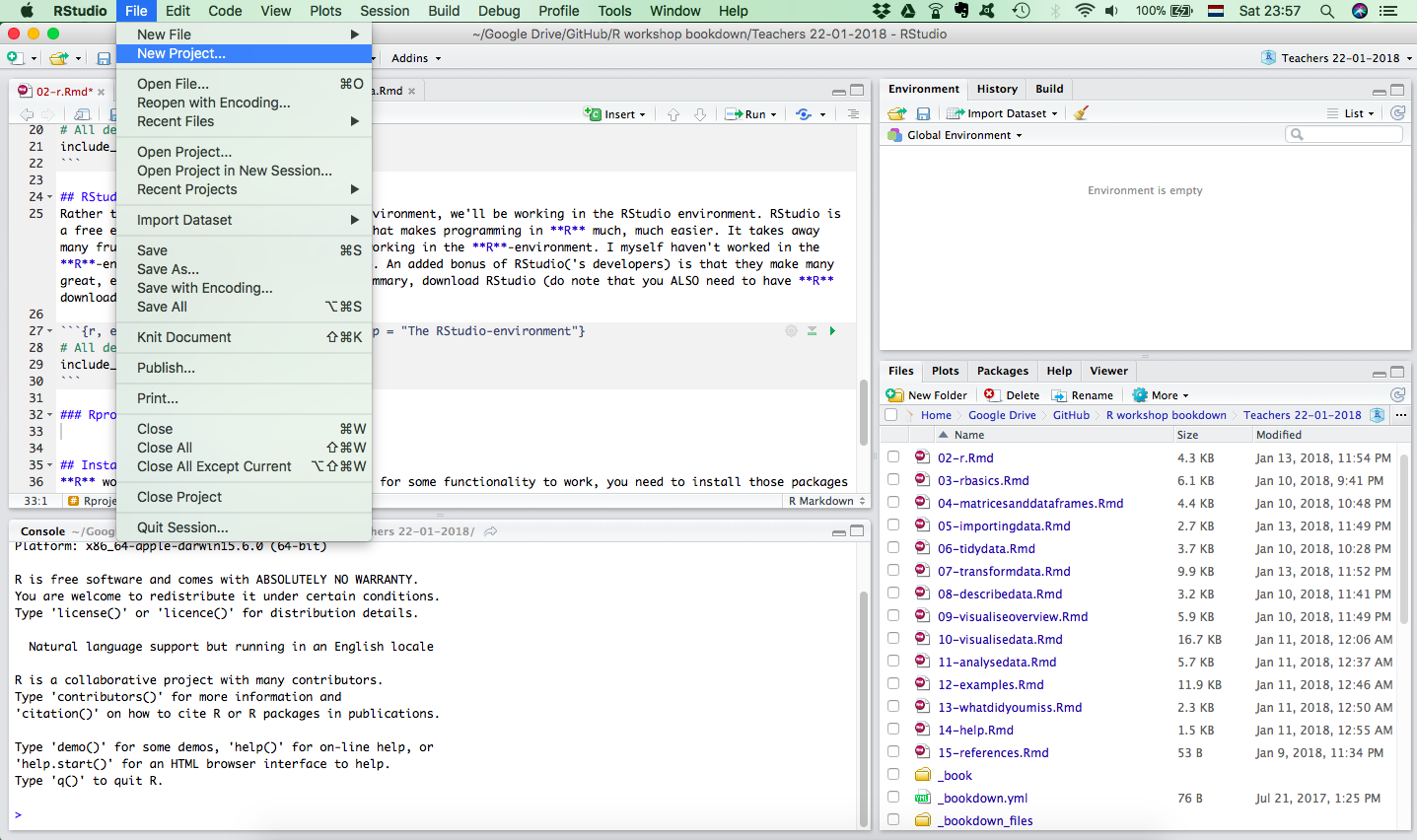Click the console working directory arrow icon
The image size is (1417, 840).
click(490, 531)
